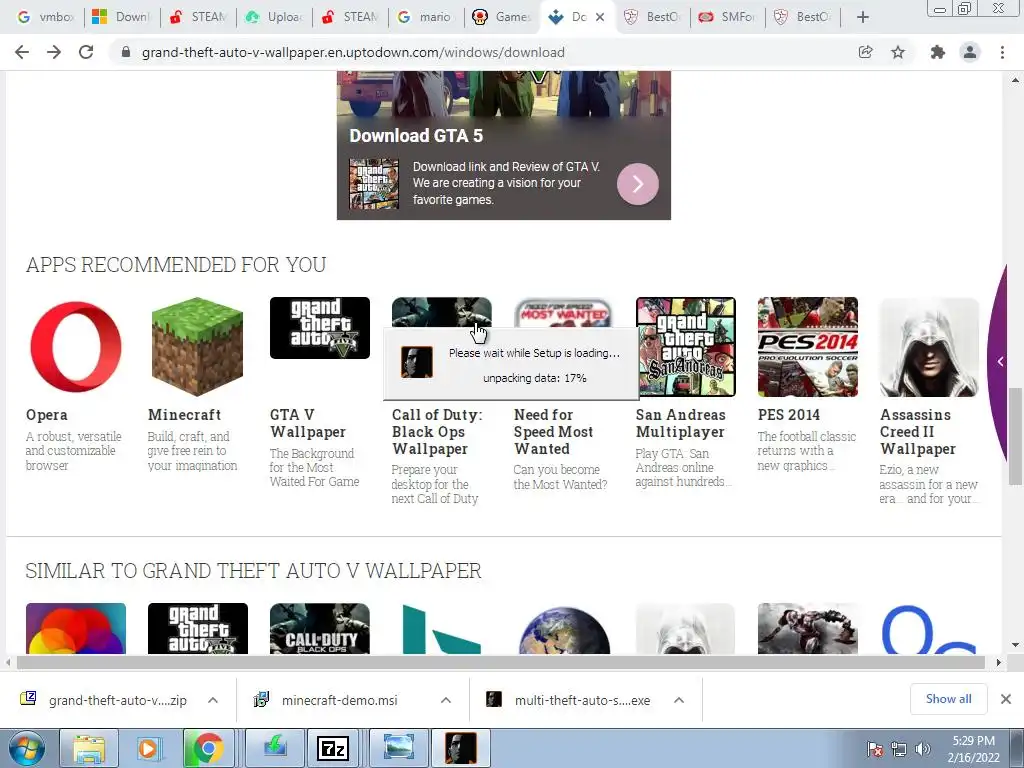1024x768 pixels.
Task: Open the God of War style app thumbnail
Action: pos(808,628)
